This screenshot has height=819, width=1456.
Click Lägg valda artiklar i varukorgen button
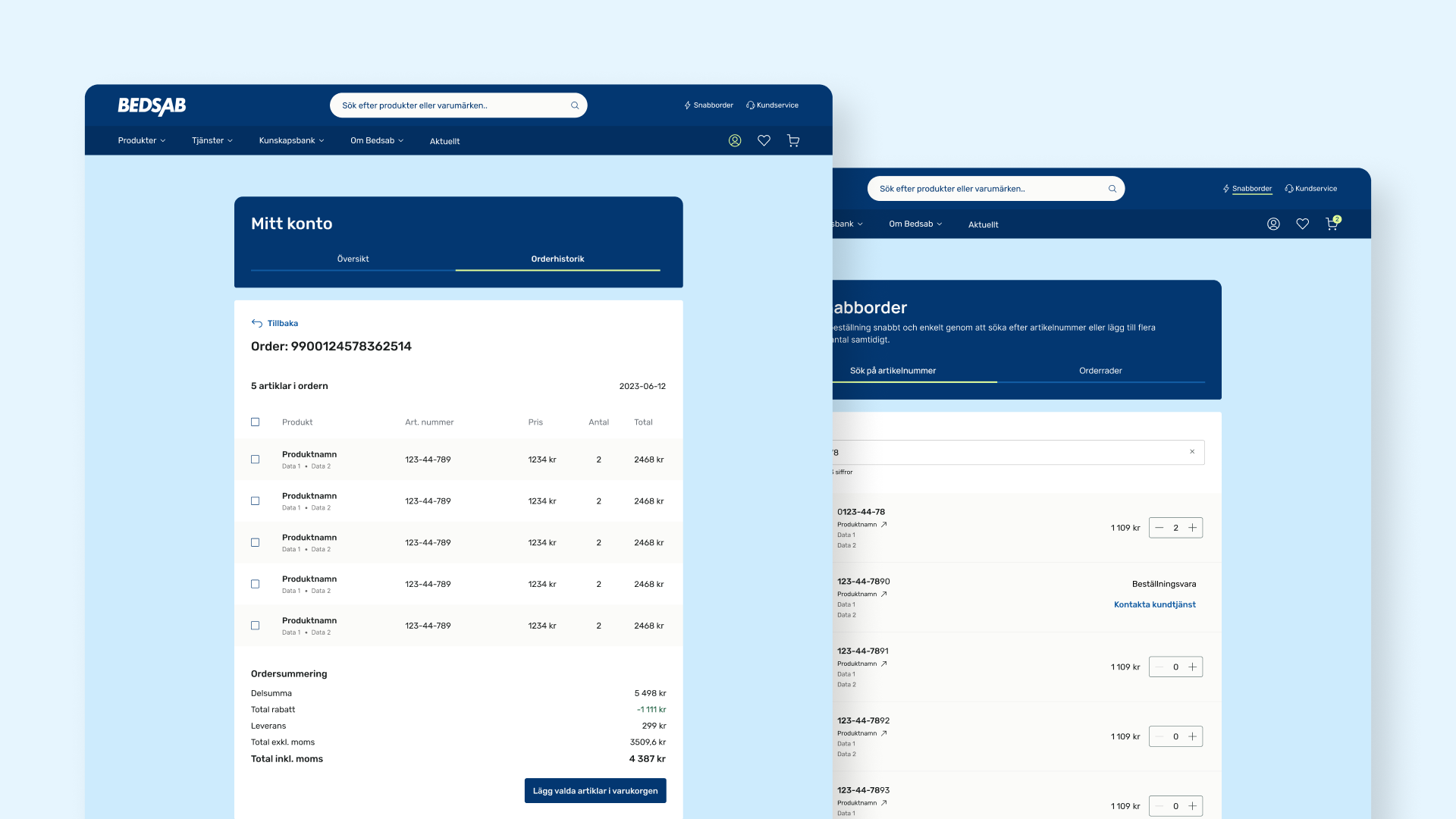pyautogui.click(x=595, y=790)
